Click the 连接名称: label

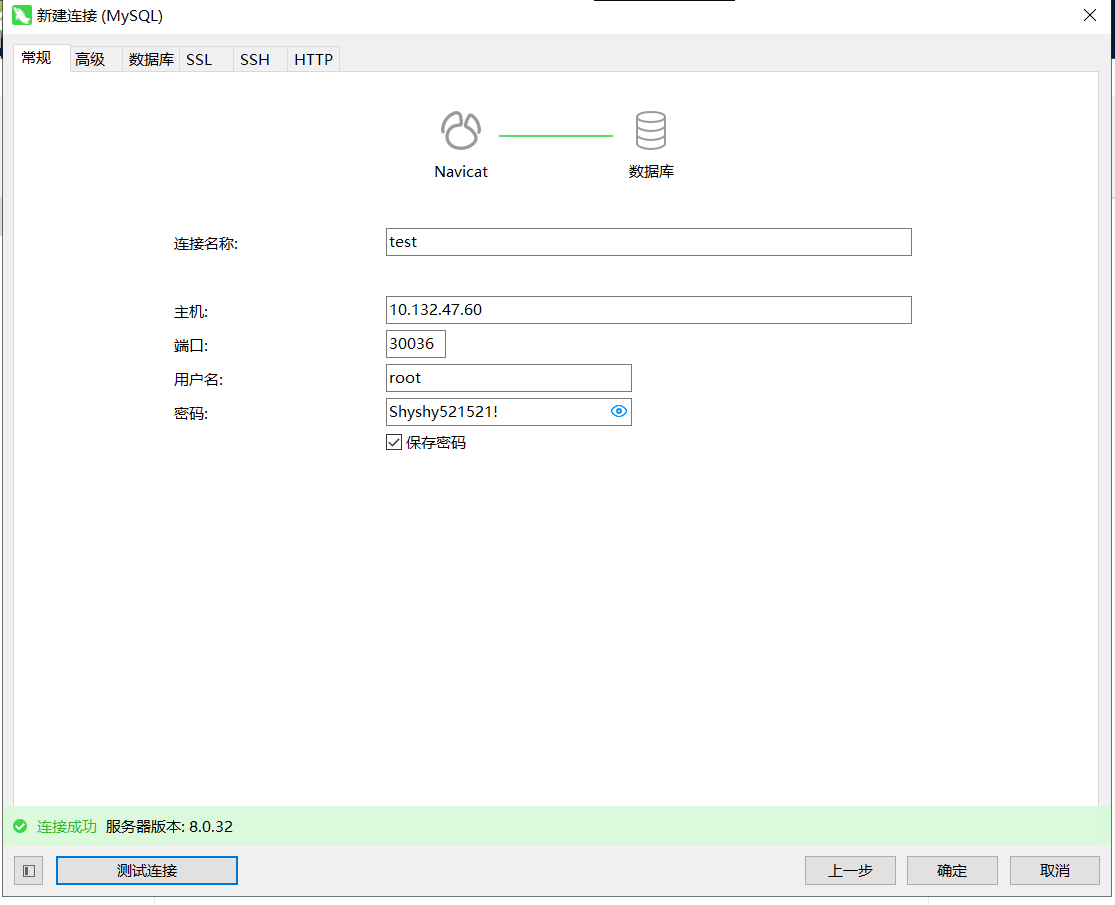pos(206,244)
